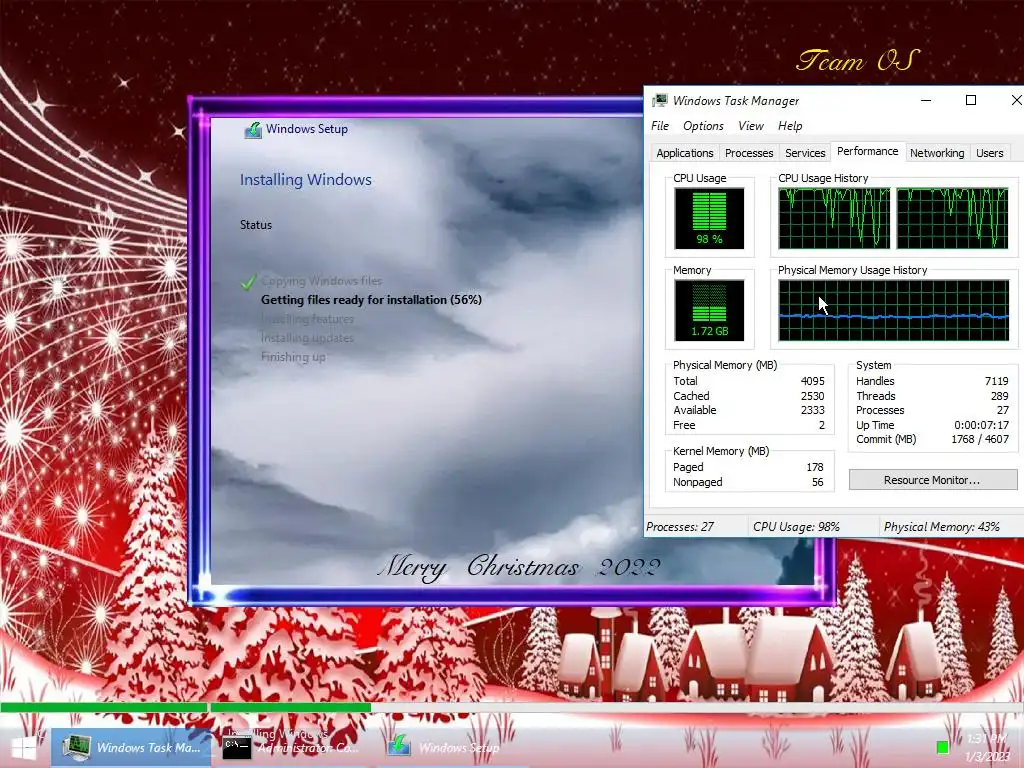The width and height of the screenshot is (1024, 768).
Task: Open the File menu in Task Manager
Action: coord(660,126)
